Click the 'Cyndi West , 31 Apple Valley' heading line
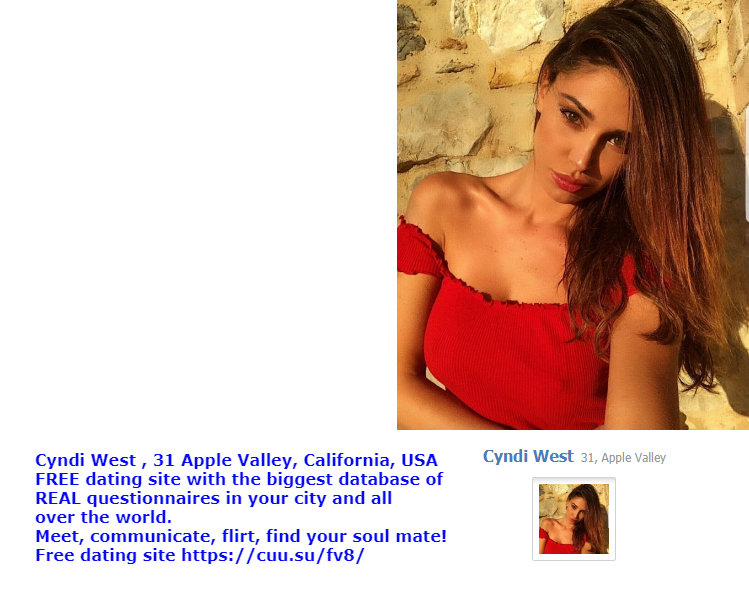This screenshot has height=591, width=749. coord(236,460)
